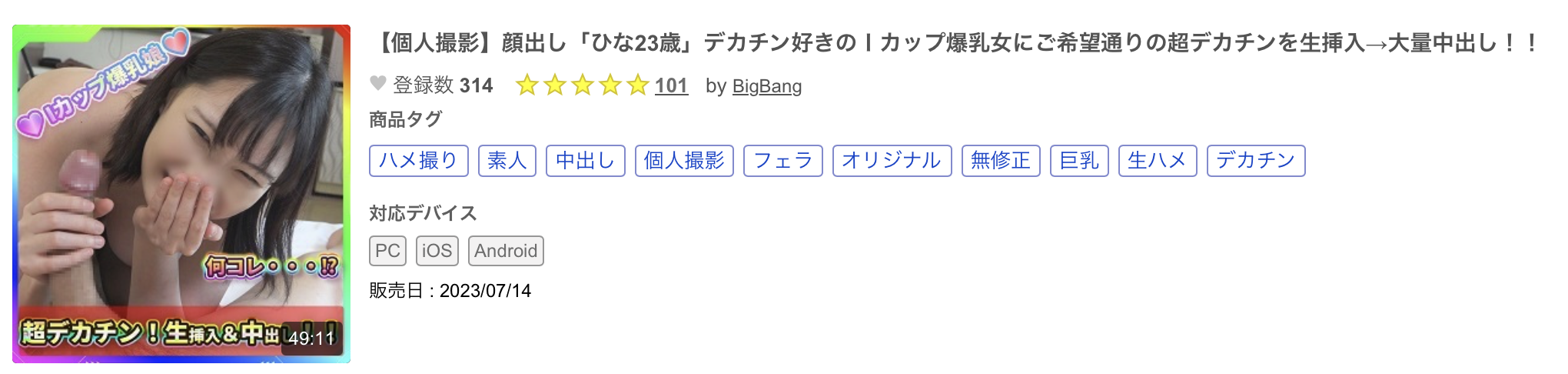
Task: Click the first rating star
Action: tap(527, 85)
